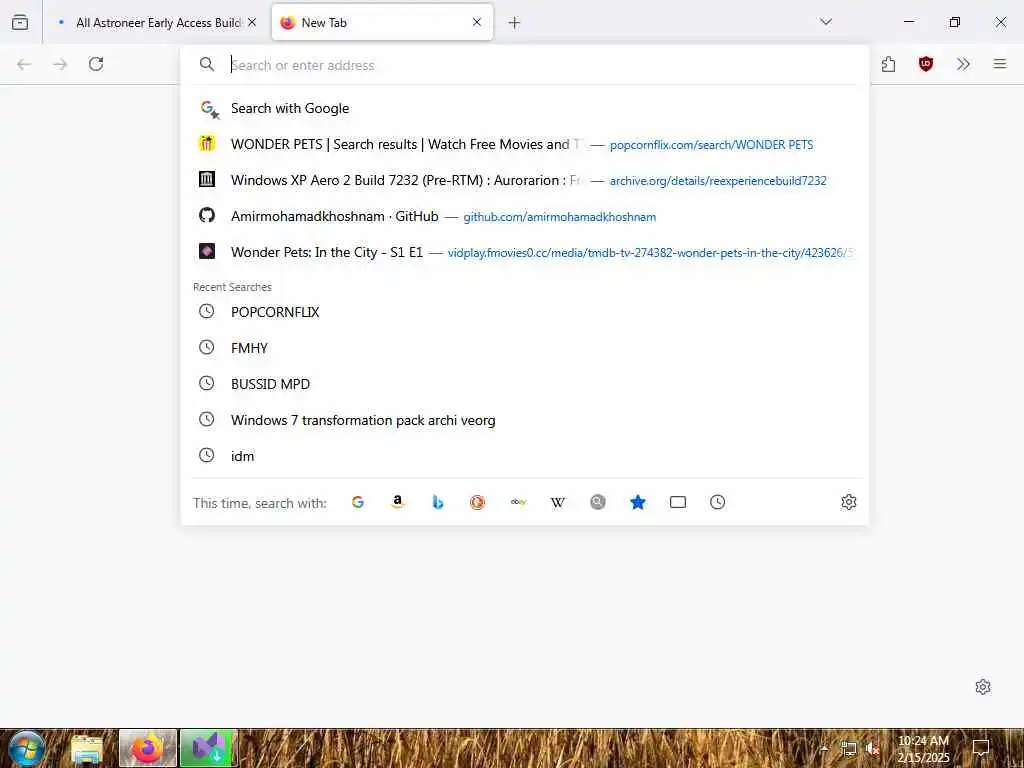Open Wonder Pets In the City S1 E1
Image resolution: width=1024 pixels, height=768 pixels.
(x=524, y=252)
